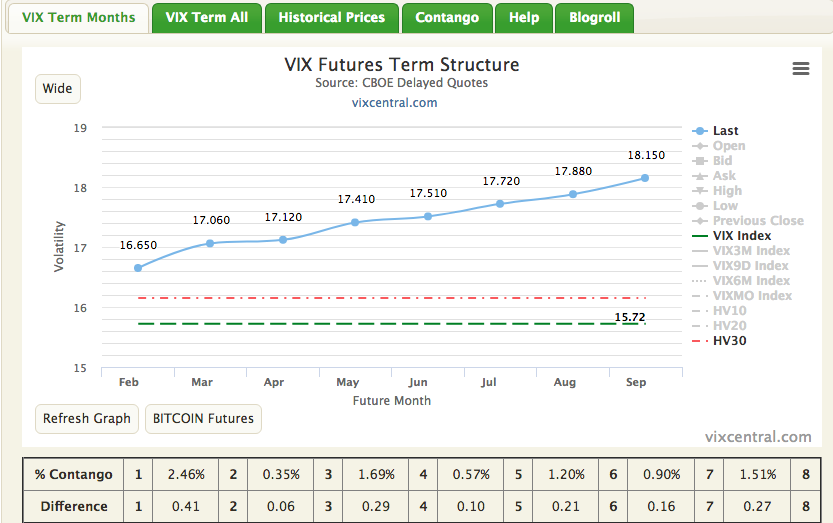
Task: Toggle the HV30 legend entry
Action: click(729, 341)
